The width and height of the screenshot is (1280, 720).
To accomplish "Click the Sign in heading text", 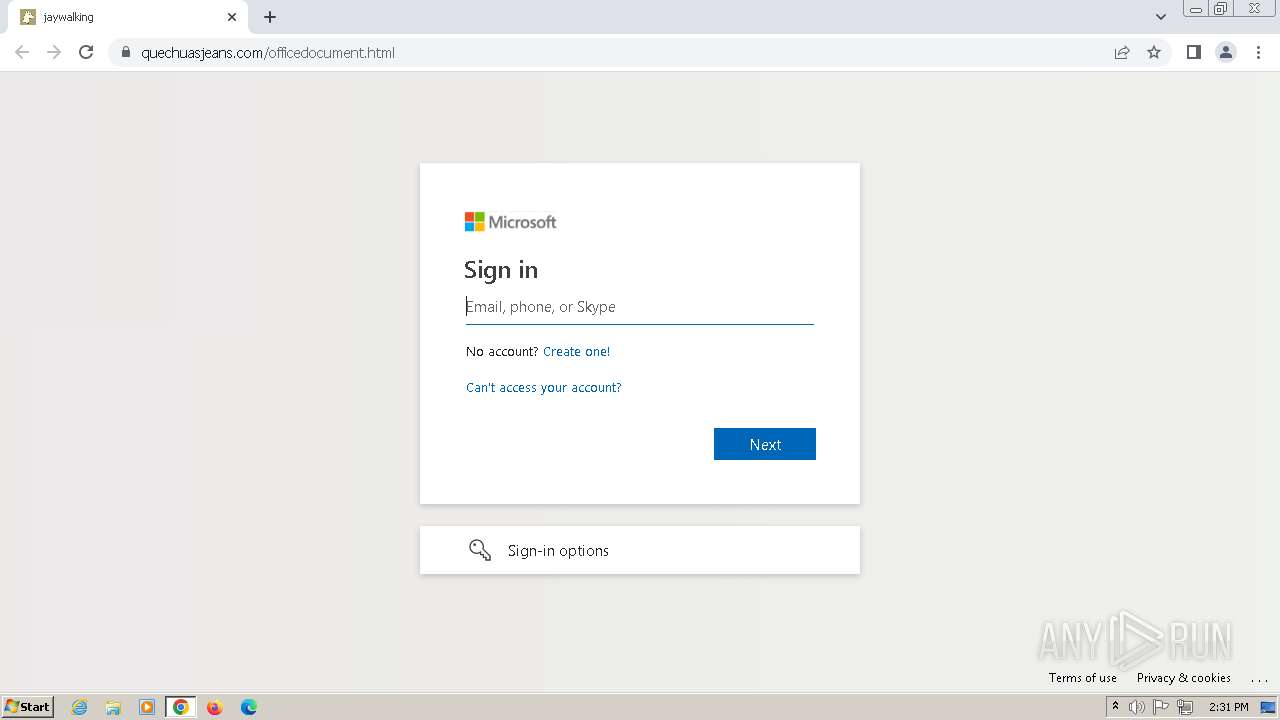I will click(501, 270).
